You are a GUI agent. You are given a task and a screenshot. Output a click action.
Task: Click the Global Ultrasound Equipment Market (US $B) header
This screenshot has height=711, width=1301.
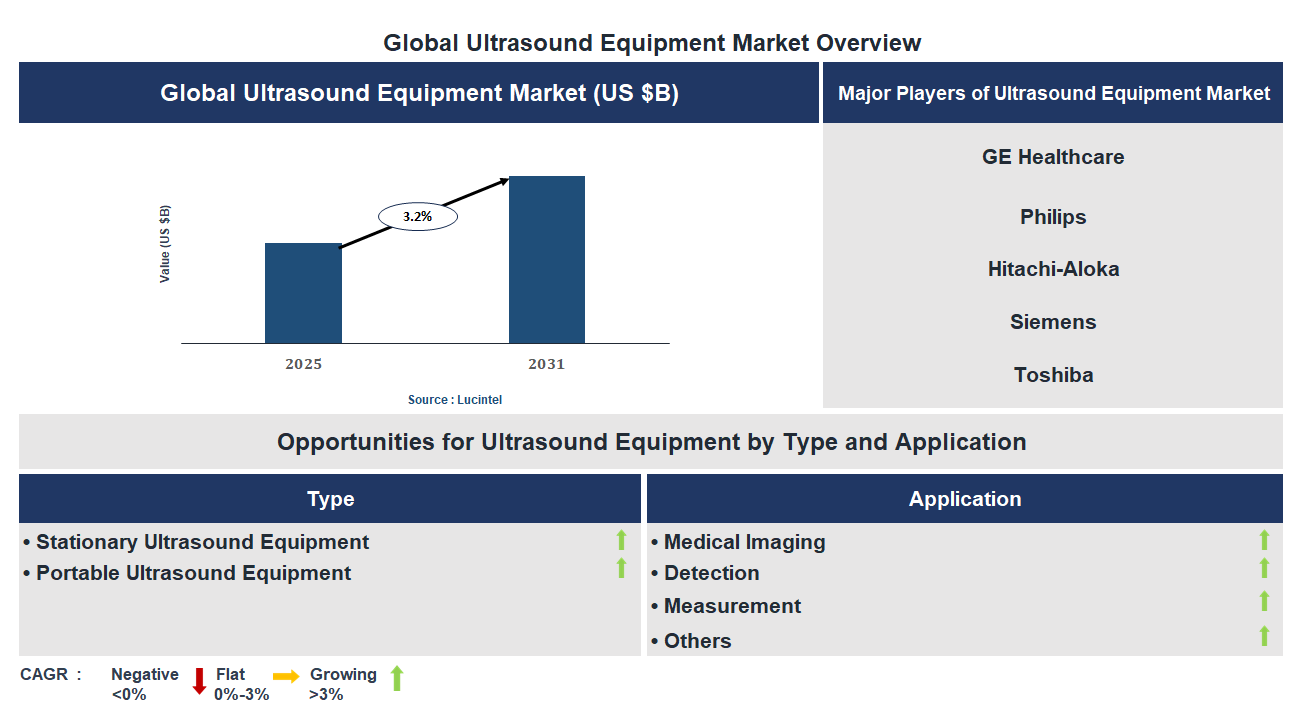419,93
